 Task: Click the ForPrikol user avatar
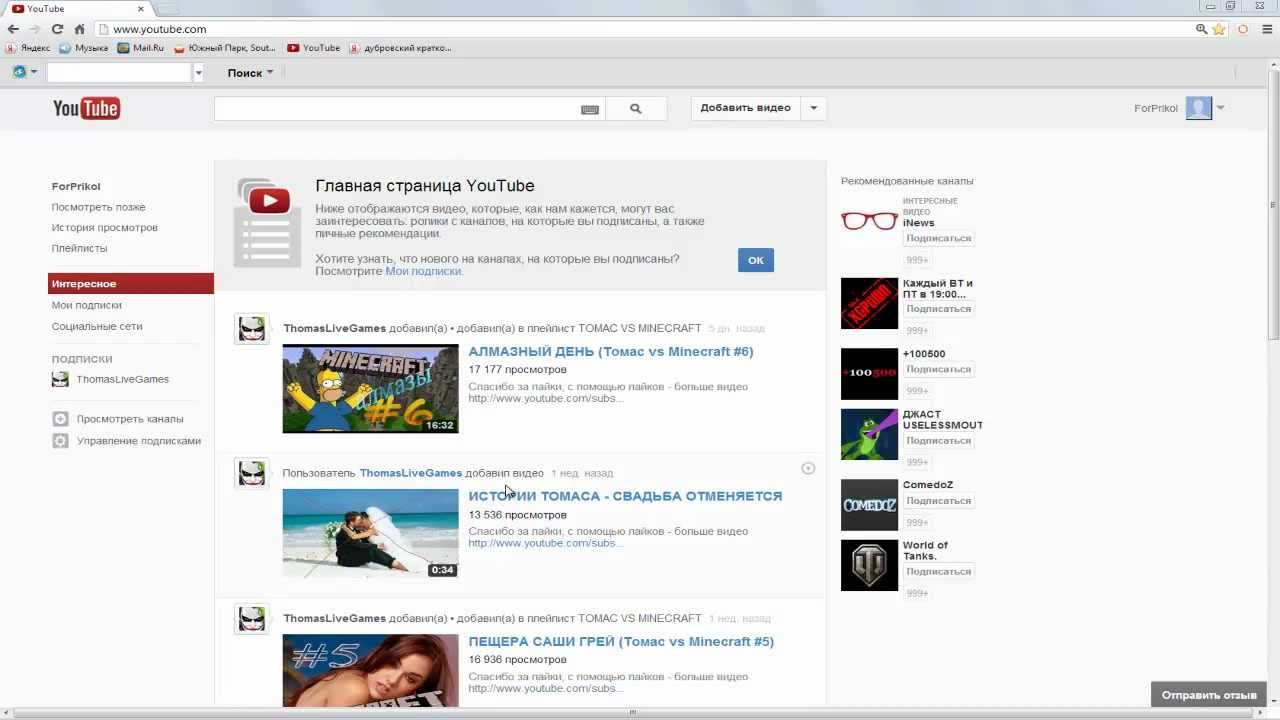point(1199,108)
